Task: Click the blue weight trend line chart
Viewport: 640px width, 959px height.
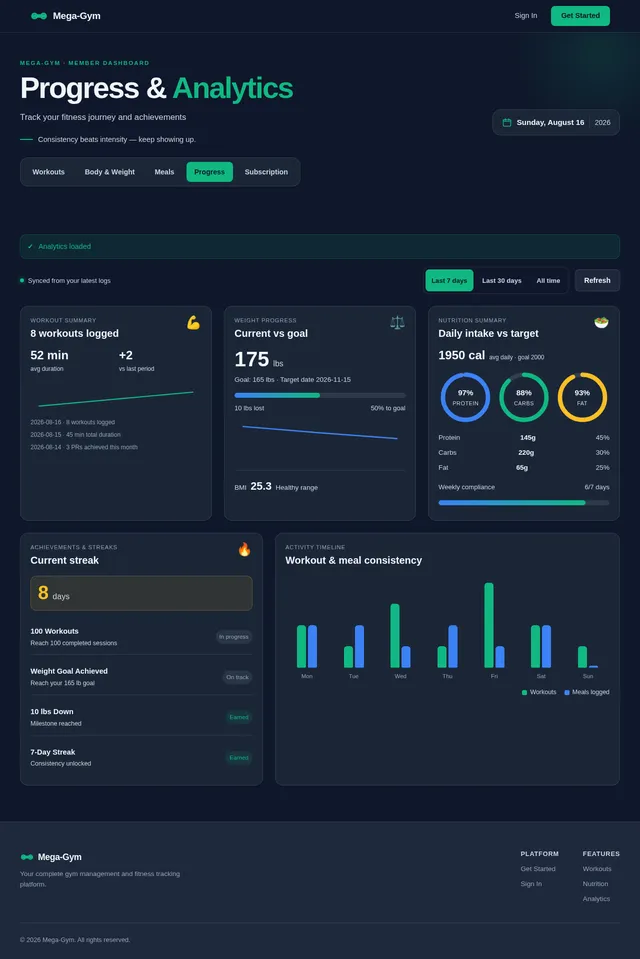Action: pos(320,432)
